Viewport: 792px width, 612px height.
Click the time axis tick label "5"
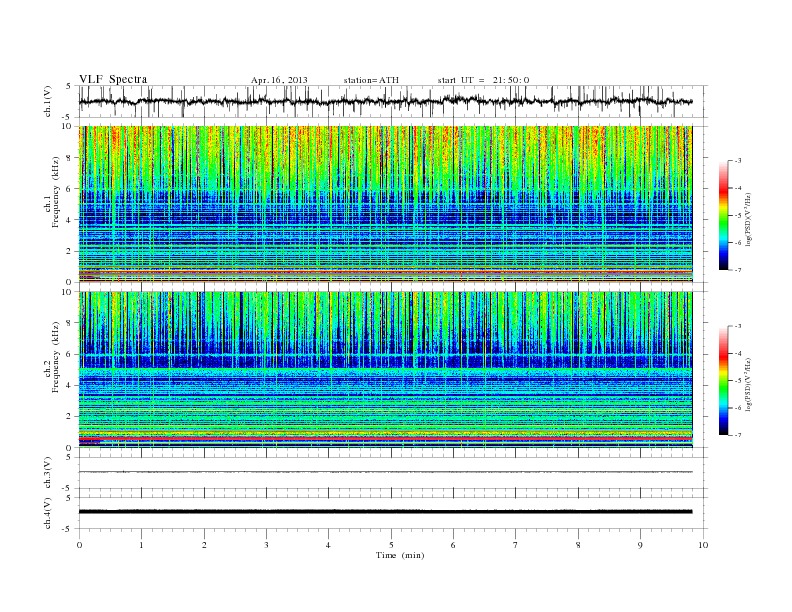(x=391, y=545)
